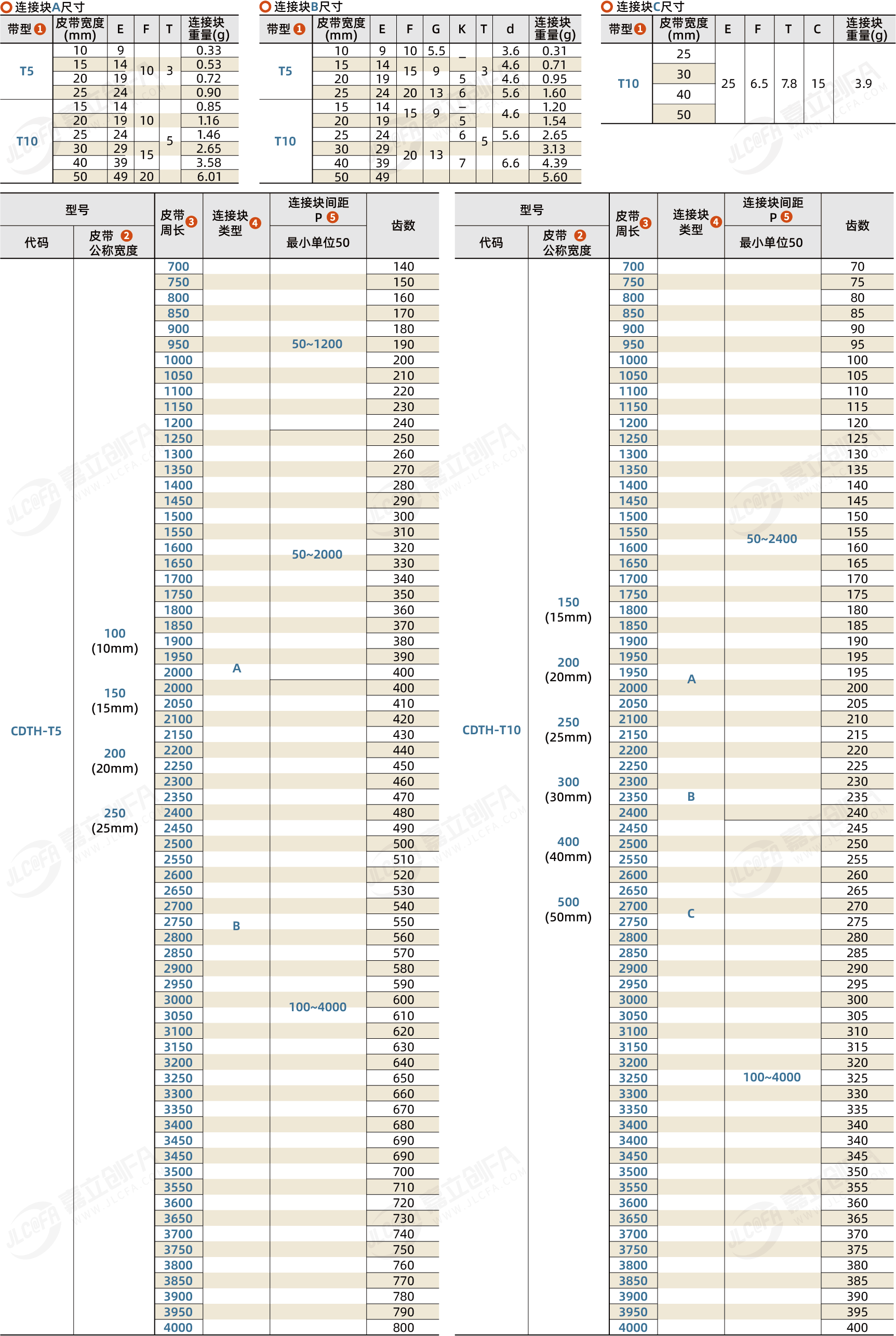Click tooth count 800

pos(404,1327)
